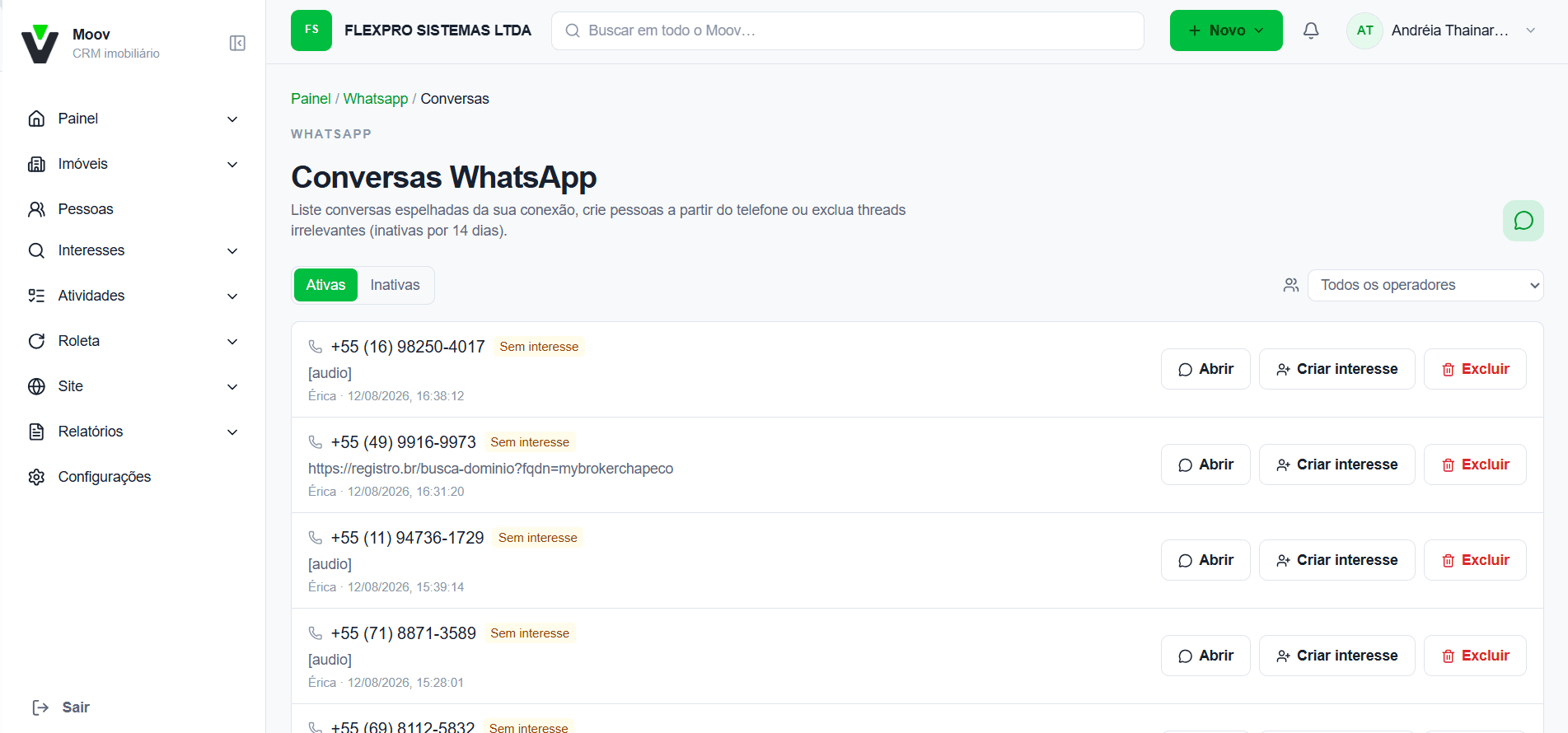The width and height of the screenshot is (1568, 733).
Task: Switch to the Inativas tab
Action: tap(395, 285)
